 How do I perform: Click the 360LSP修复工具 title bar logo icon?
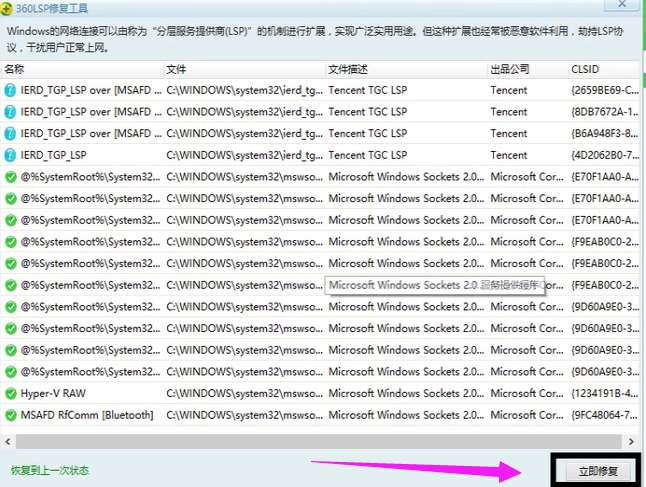tap(6, 8)
